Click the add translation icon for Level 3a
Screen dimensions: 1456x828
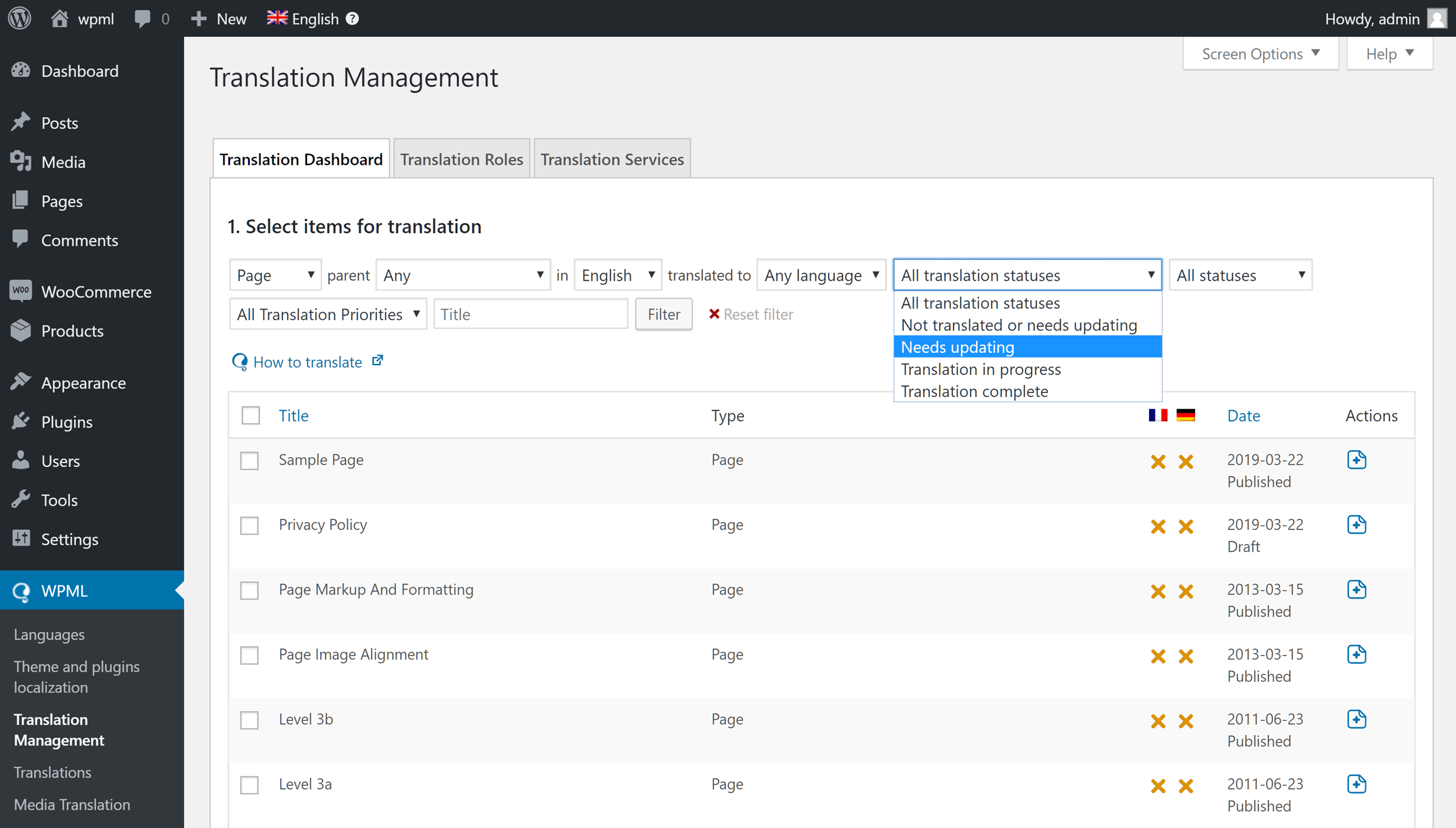click(1356, 784)
